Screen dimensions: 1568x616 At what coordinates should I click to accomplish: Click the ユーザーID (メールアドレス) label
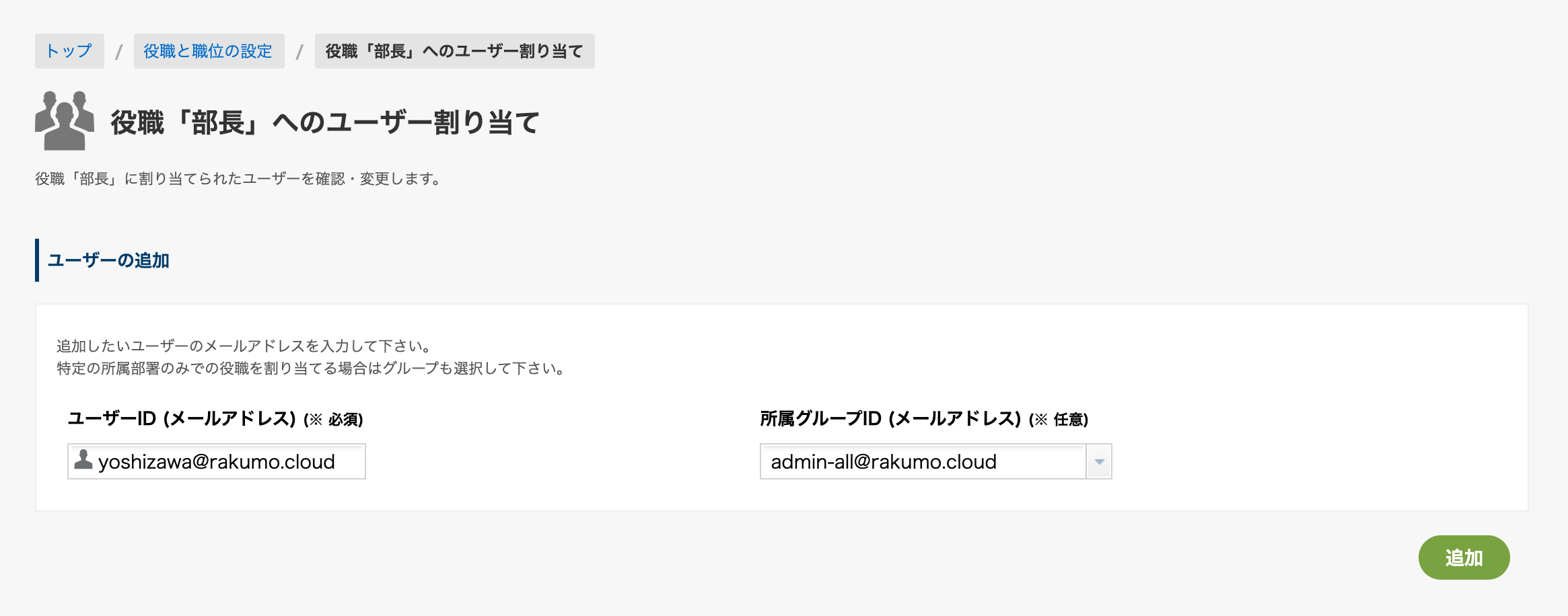(x=182, y=419)
